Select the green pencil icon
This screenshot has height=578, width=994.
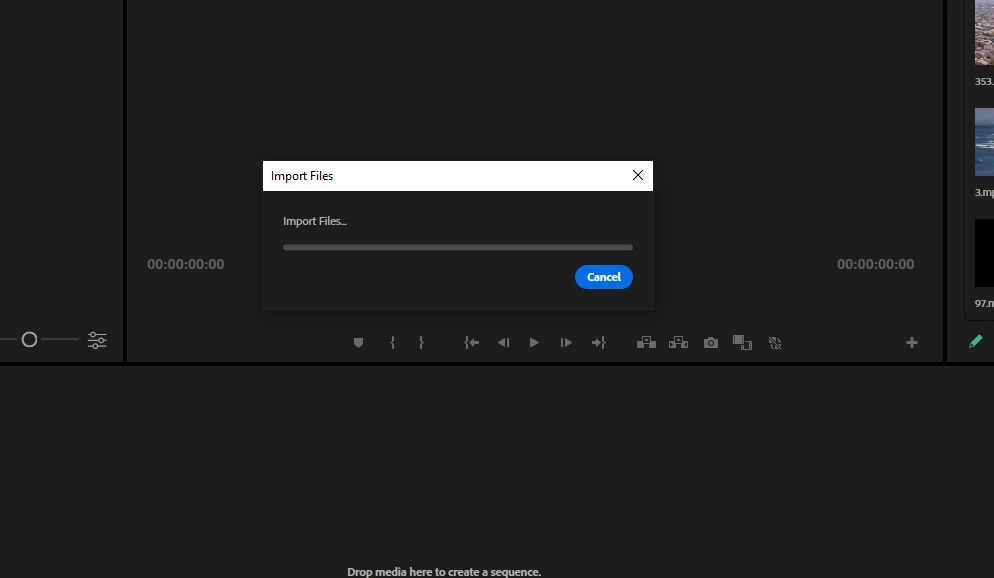[x=976, y=342]
